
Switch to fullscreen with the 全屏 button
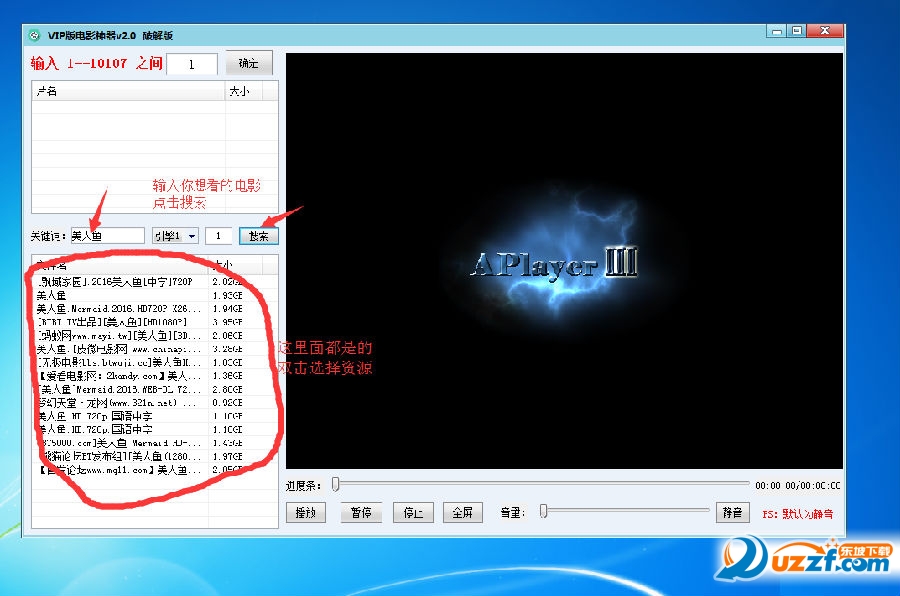pos(462,512)
